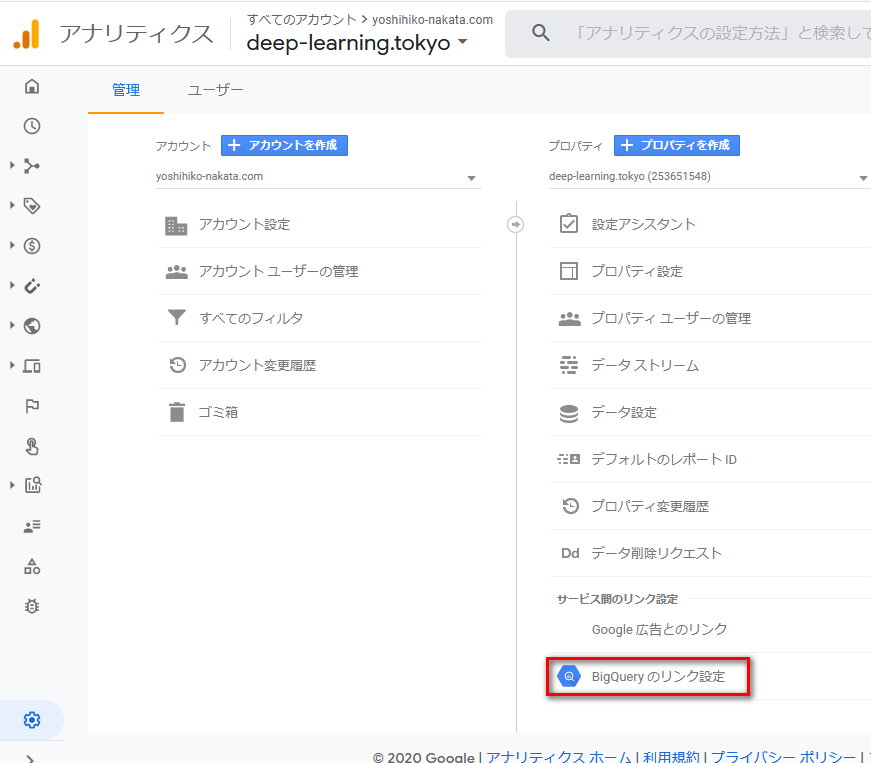Click the funnel filter icon

coord(177,318)
